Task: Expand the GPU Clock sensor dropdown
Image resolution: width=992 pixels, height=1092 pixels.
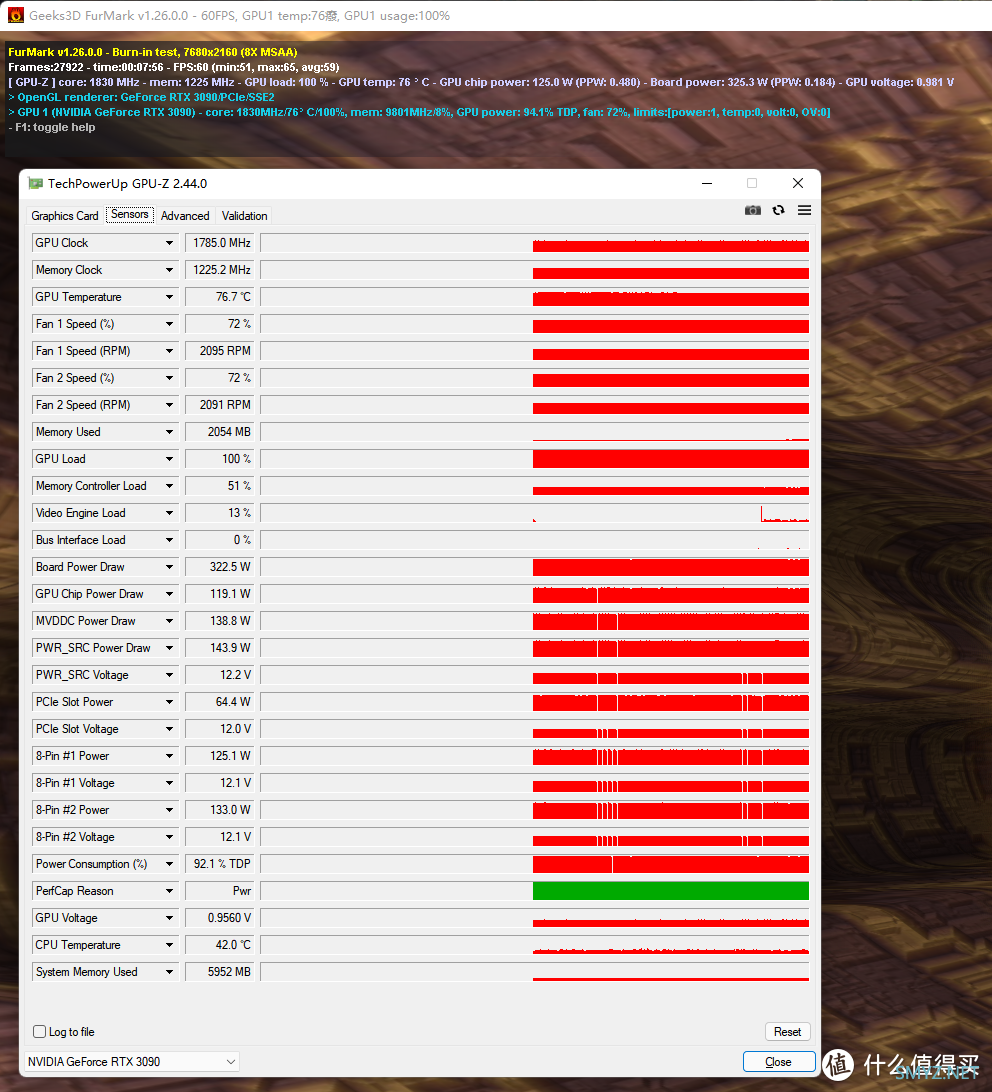Action: [169, 243]
